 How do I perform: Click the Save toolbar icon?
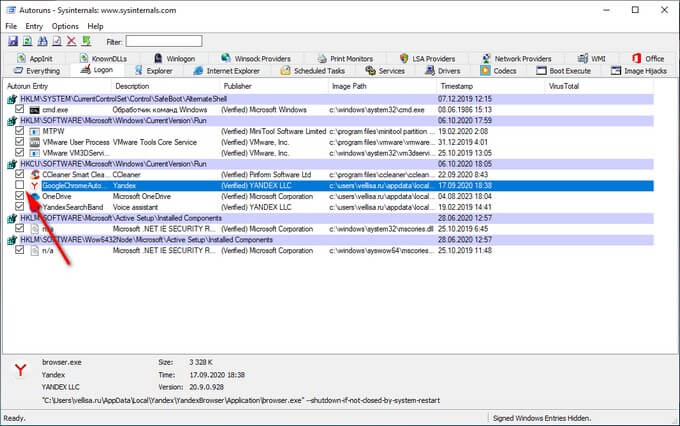coord(13,41)
